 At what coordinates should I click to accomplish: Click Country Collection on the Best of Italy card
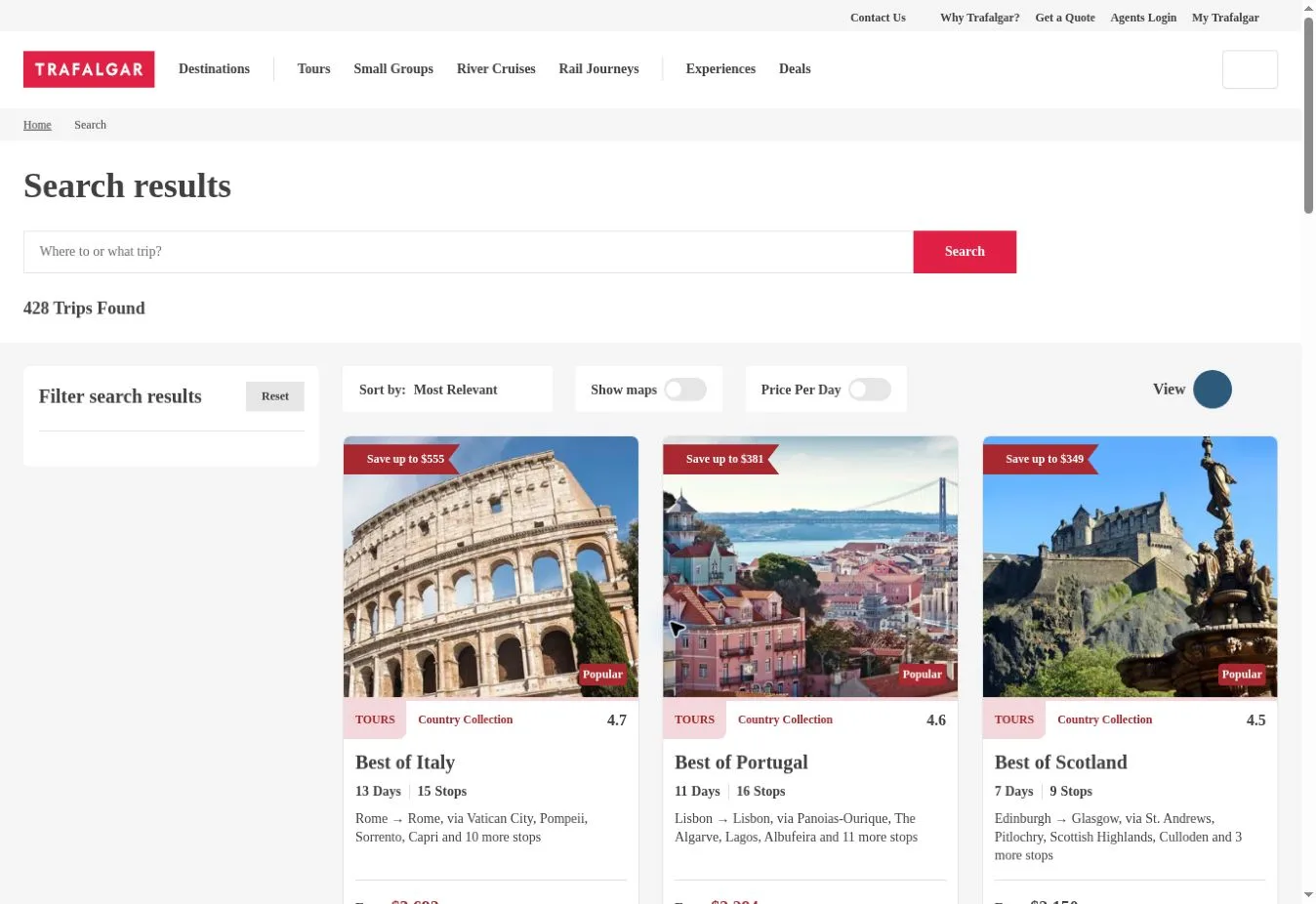pyautogui.click(x=465, y=719)
